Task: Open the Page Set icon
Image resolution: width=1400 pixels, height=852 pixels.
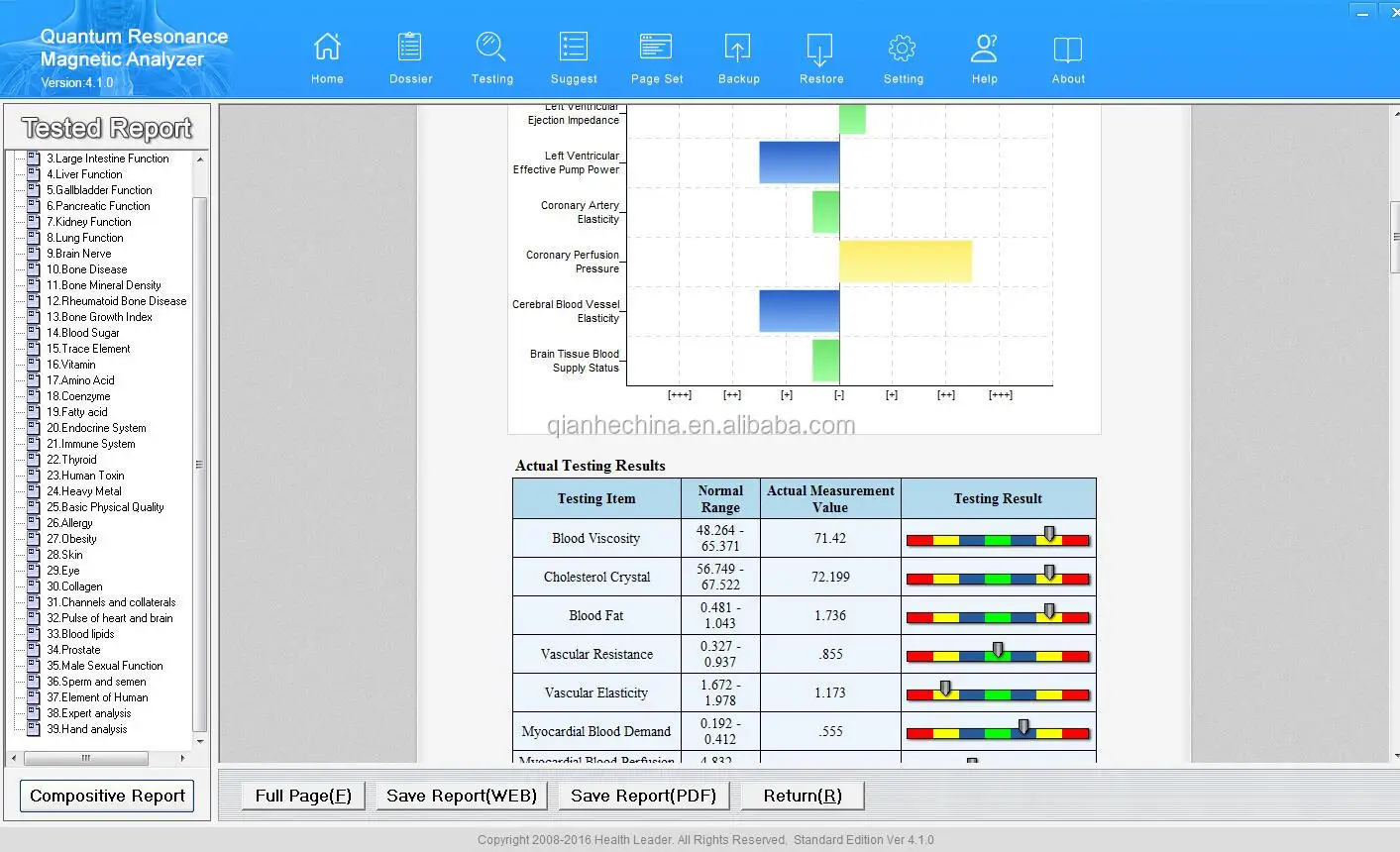Action: [656, 47]
